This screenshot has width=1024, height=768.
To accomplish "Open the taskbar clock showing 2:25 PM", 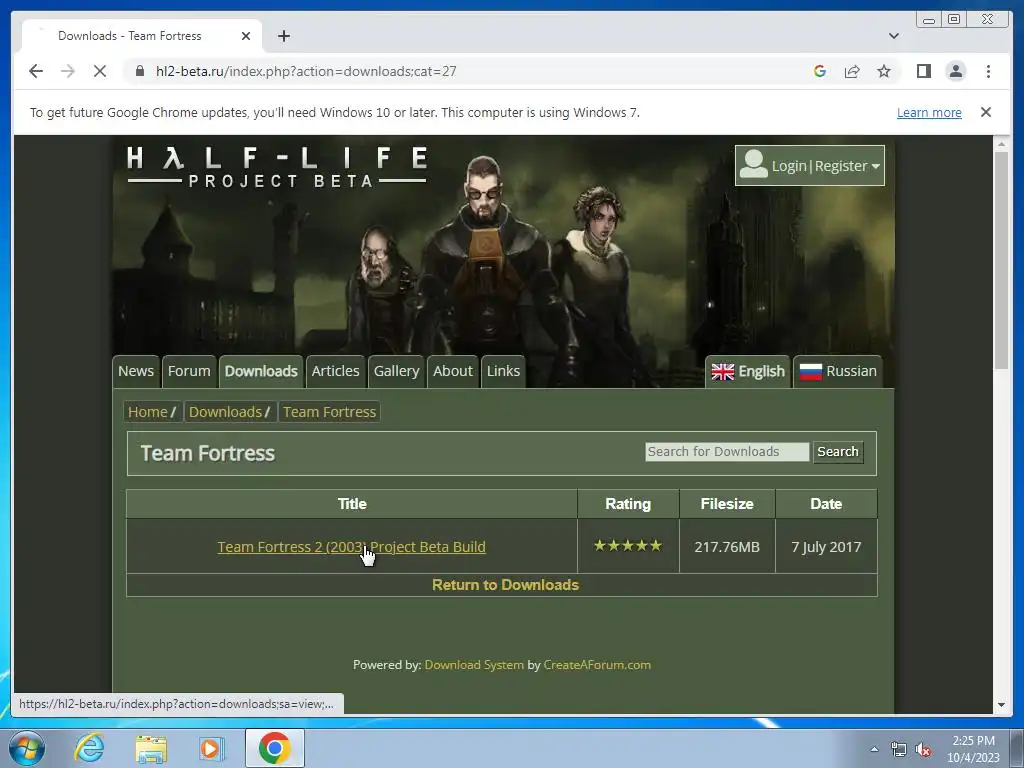I will (x=973, y=749).
